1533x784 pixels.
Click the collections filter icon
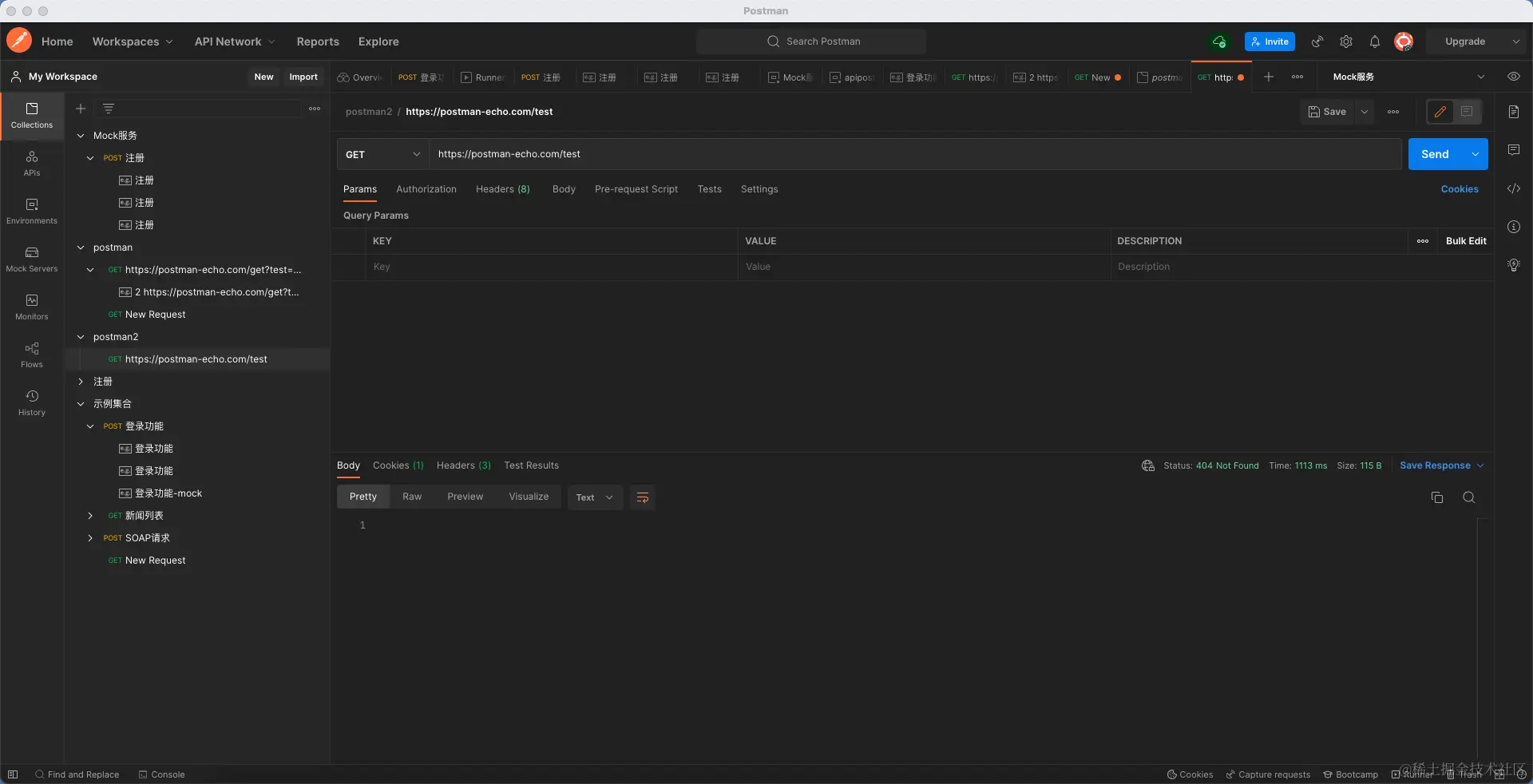(x=109, y=109)
